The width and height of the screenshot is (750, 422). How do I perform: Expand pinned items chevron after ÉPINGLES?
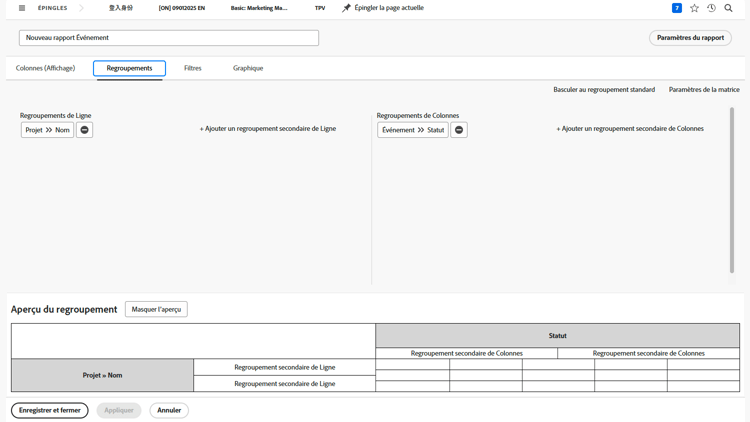(x=81, y=8)
